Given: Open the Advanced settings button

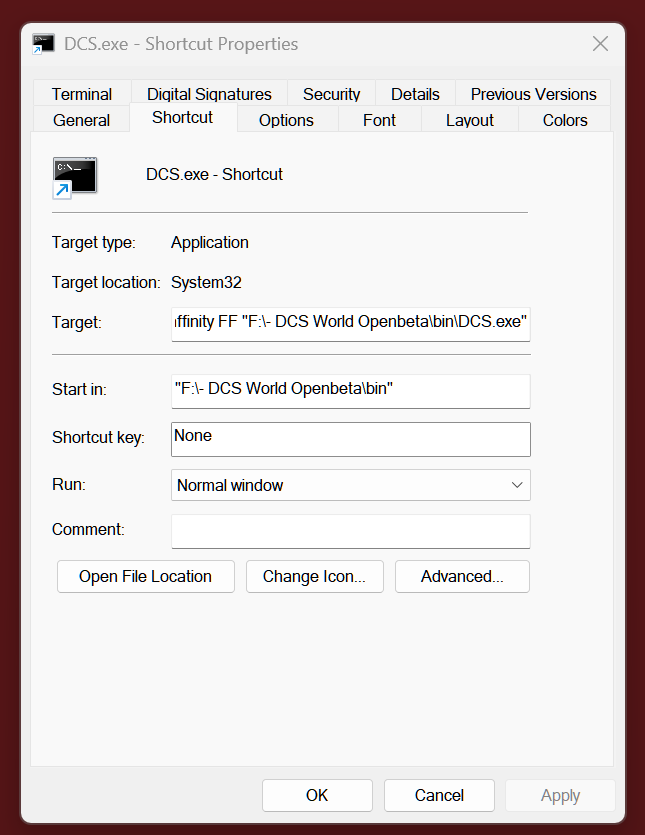Looking at the screenshot, I should click(x=462, y=576).
